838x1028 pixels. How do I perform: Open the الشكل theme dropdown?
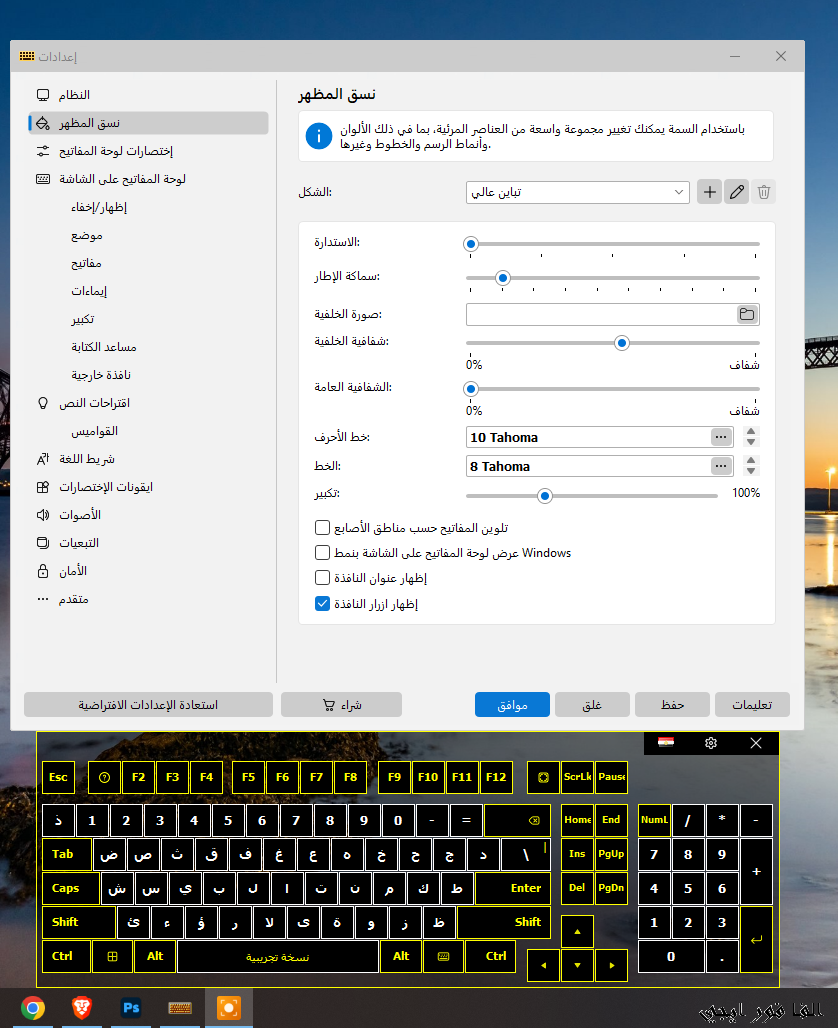[x=577, y=192]
